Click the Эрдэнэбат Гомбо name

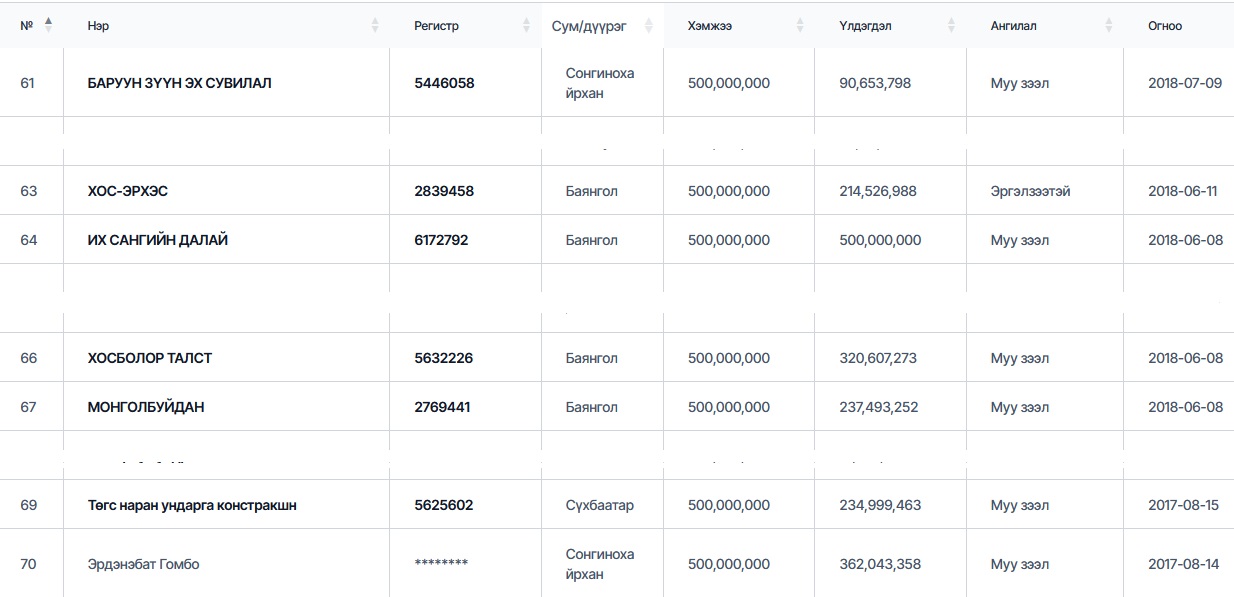(144, 564)
